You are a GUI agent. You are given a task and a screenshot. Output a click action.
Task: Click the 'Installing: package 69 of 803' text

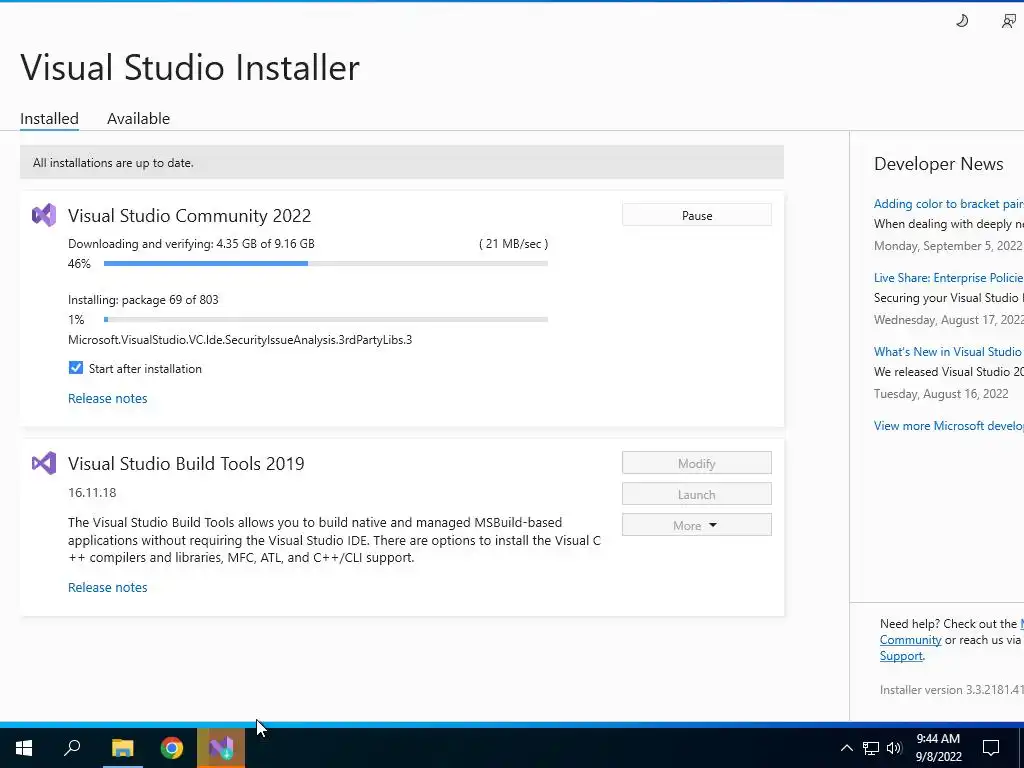(x=143, y=300)
